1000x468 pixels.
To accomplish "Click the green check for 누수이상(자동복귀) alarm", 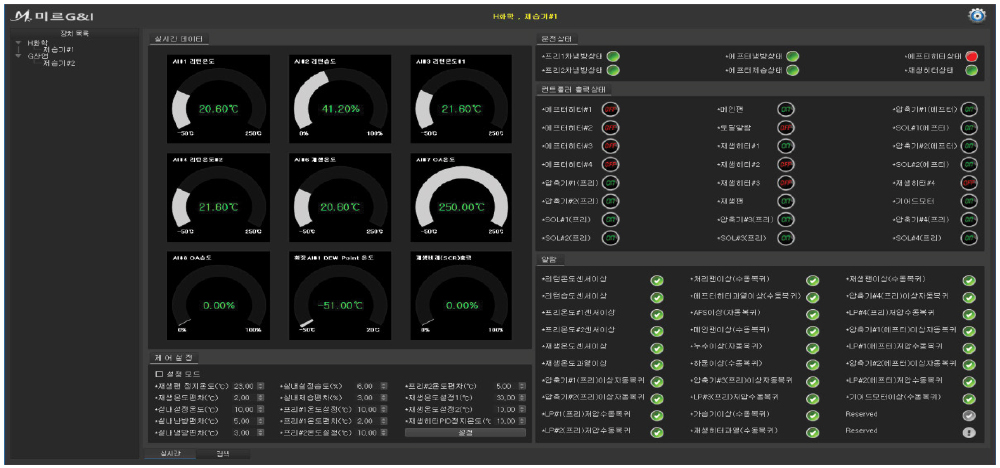I will pos(812,348).
